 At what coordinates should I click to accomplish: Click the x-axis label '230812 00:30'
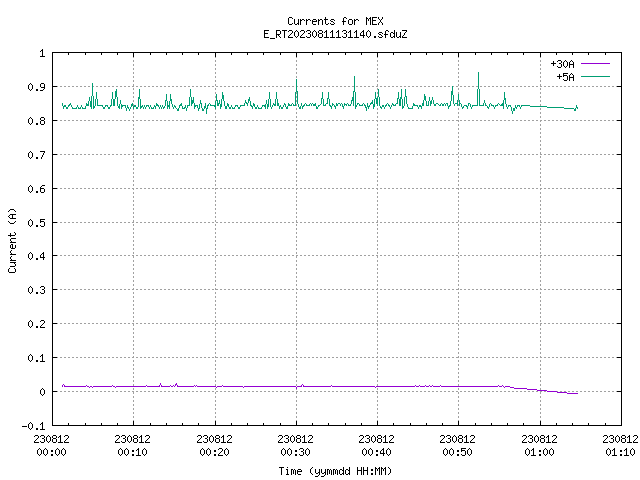[296, 445]
